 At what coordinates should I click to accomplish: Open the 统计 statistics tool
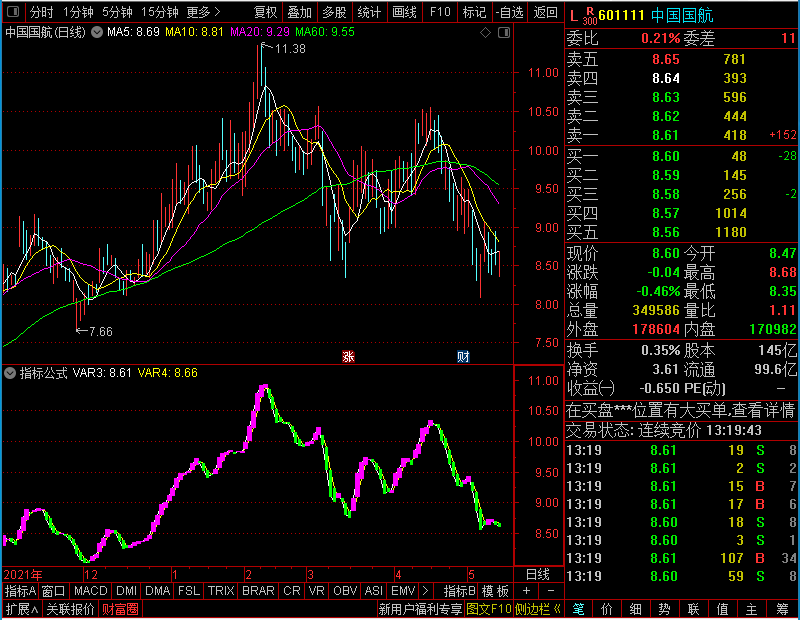coord(369,12)
